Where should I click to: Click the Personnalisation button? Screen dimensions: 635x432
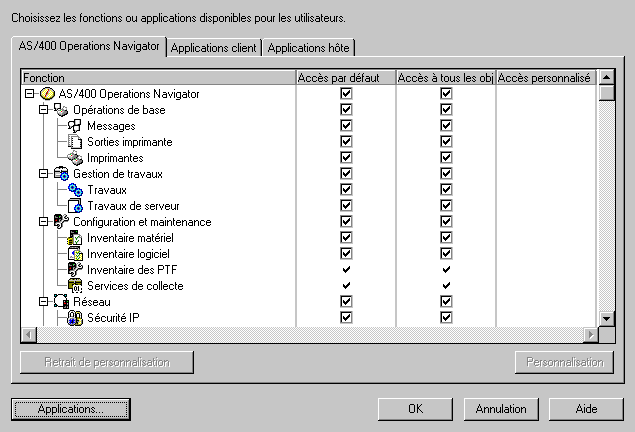pyautogui.click(x=565, y=362)
